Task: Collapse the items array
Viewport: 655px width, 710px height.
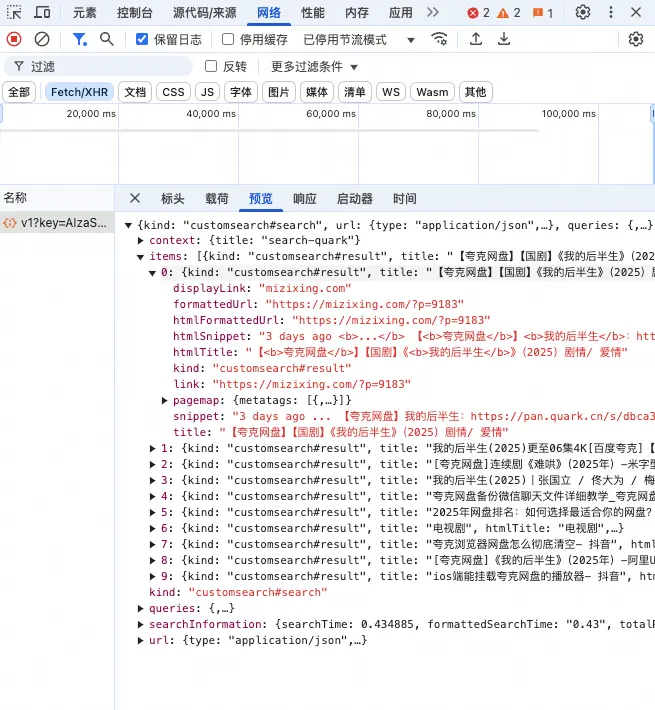Action: 141,257
